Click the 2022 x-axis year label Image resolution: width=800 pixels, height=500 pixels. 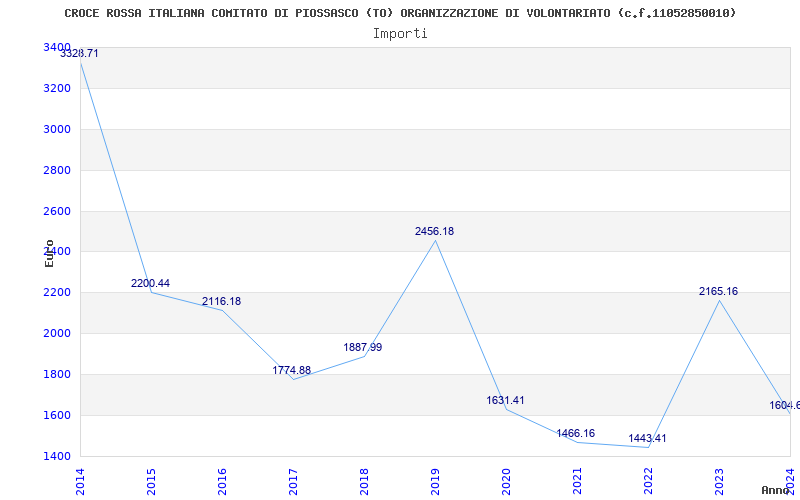tap(648, 482)
